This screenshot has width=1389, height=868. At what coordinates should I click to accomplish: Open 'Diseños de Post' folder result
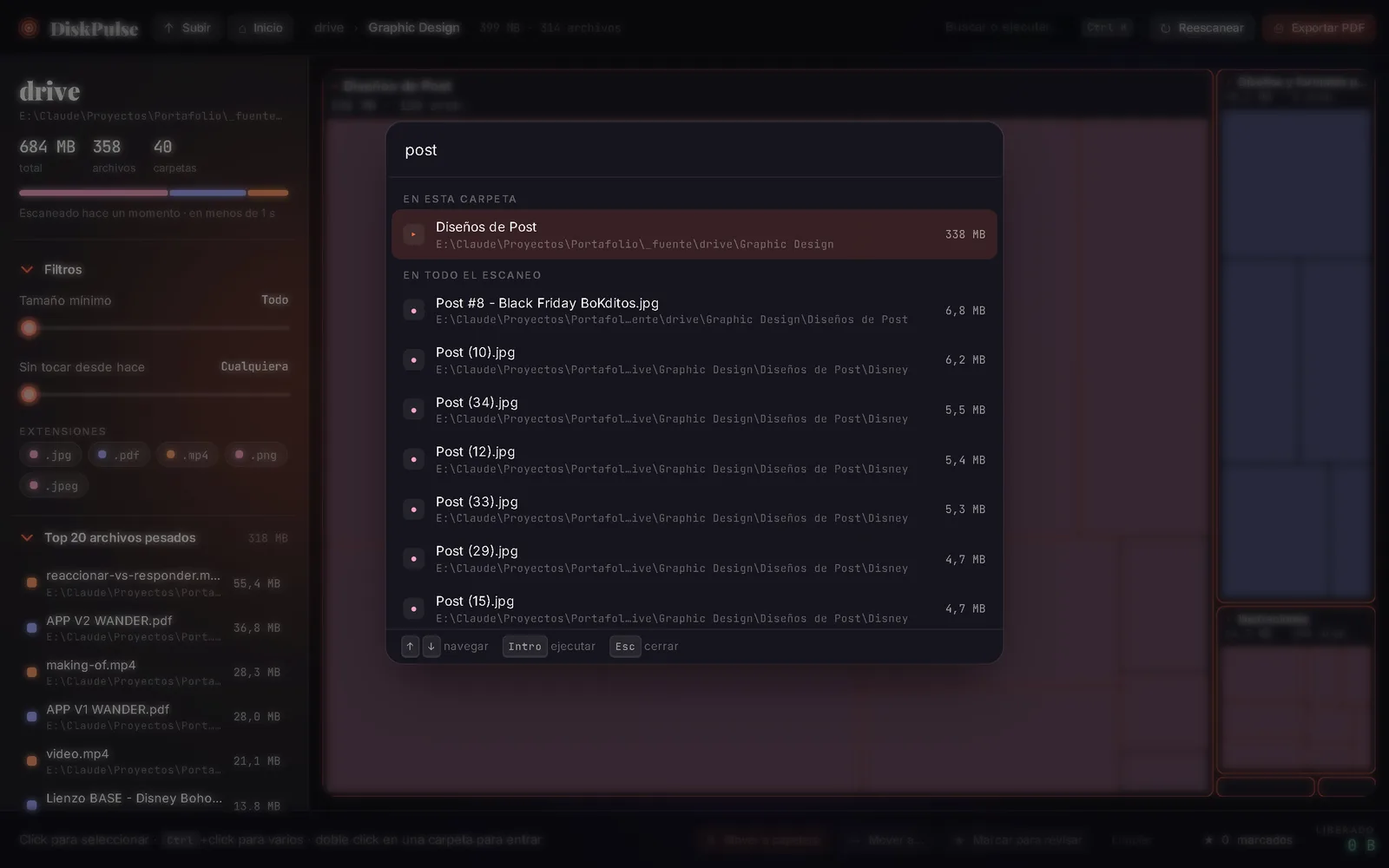point(694,234)
